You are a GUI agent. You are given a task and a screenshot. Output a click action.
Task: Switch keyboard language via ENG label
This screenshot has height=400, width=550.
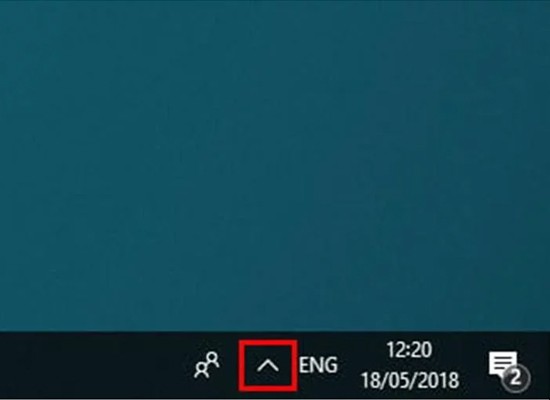[x=318, y=365]
